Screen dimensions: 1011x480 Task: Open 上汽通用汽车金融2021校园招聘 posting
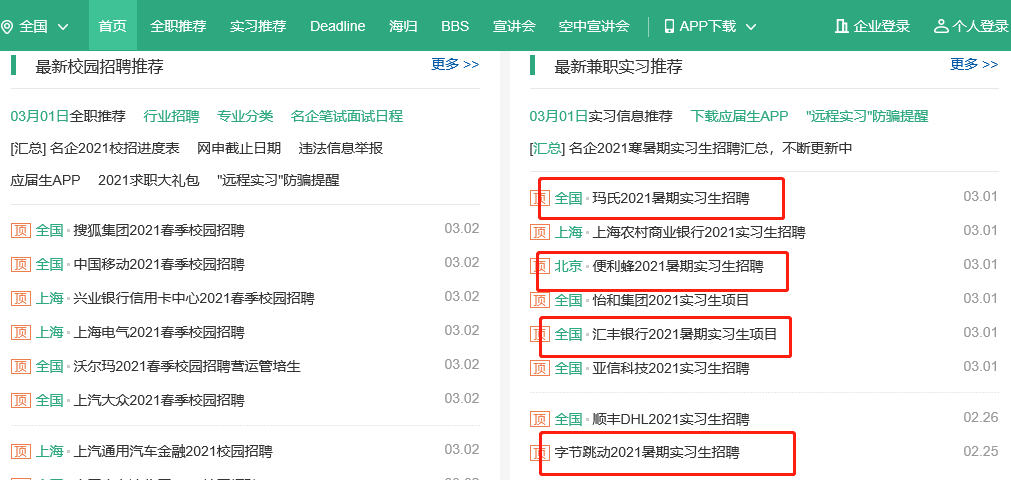coord(173,451)
